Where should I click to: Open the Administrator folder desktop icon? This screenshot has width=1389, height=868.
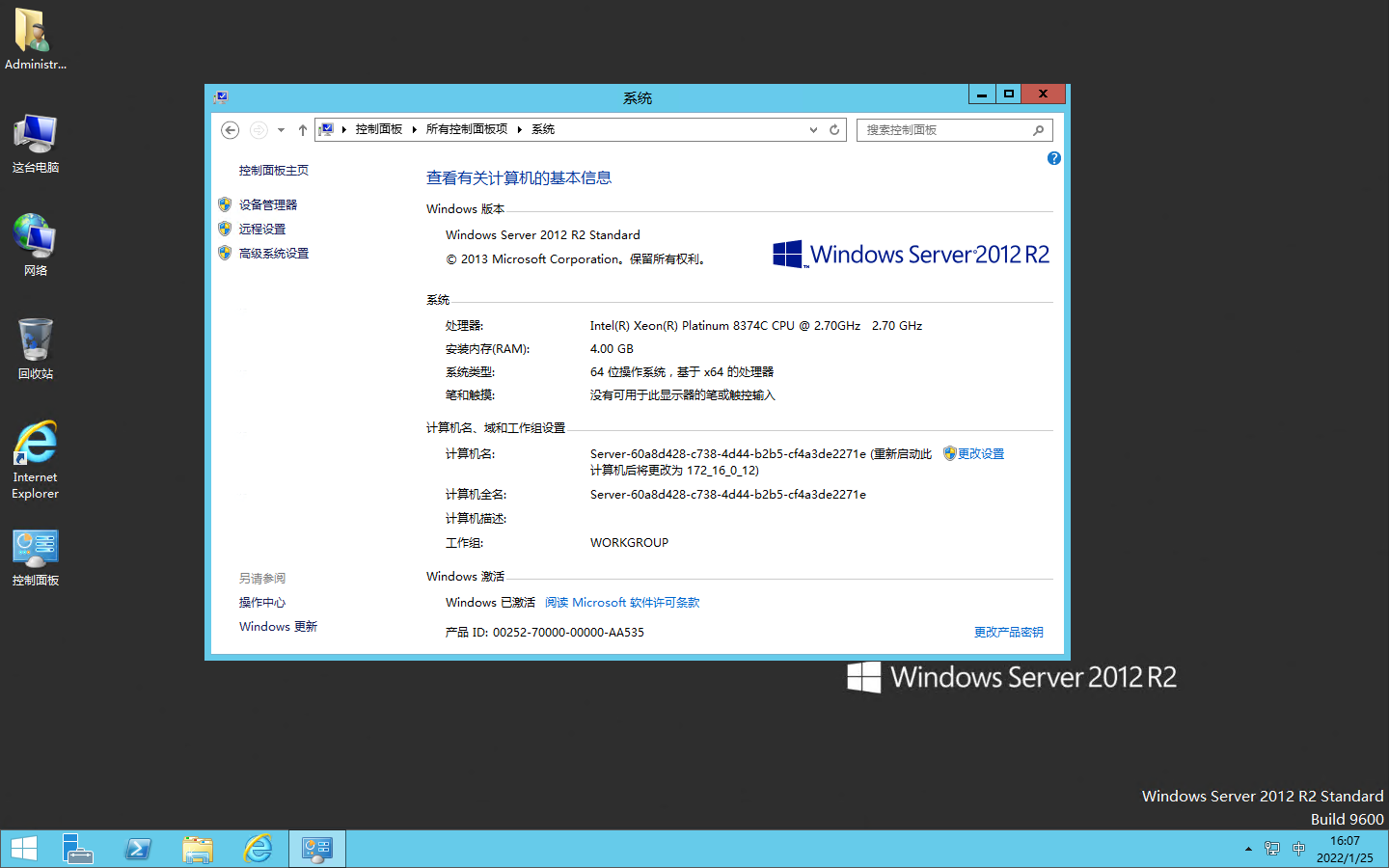pos(35,40)
